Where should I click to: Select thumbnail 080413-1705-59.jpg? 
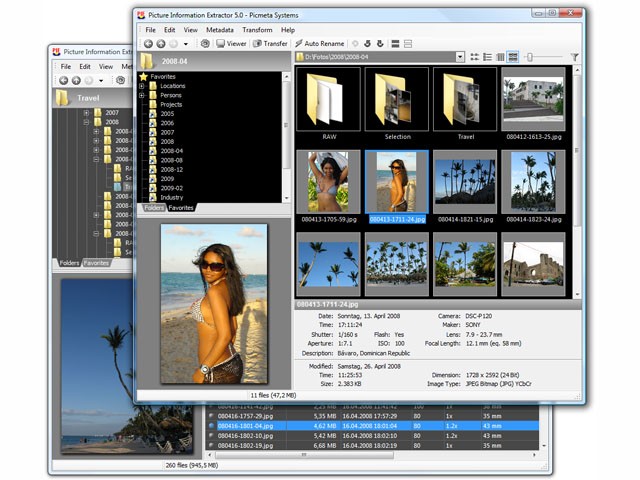pos(329,182)
